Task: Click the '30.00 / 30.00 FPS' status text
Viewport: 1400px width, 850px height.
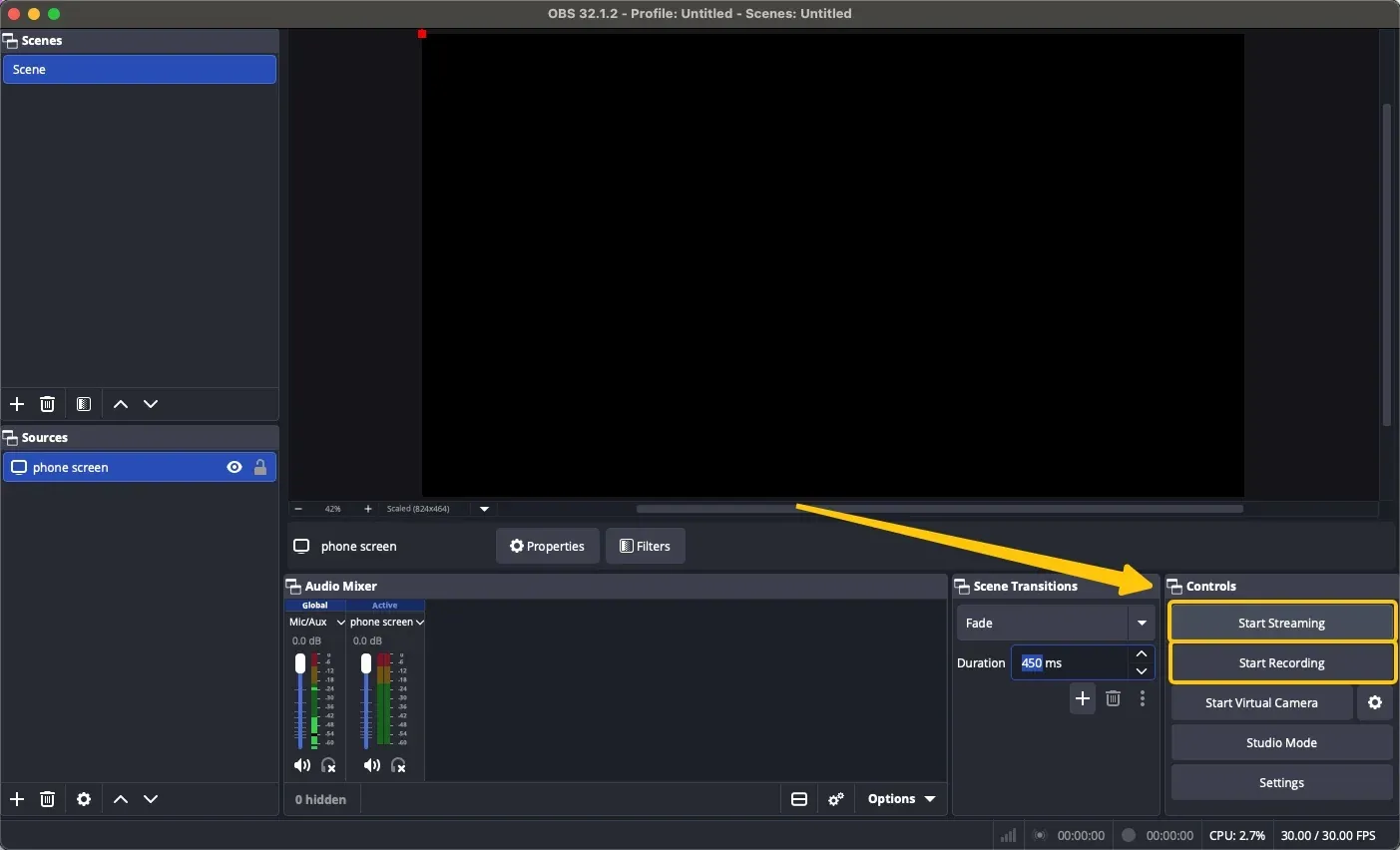Action: point(1328,835)
